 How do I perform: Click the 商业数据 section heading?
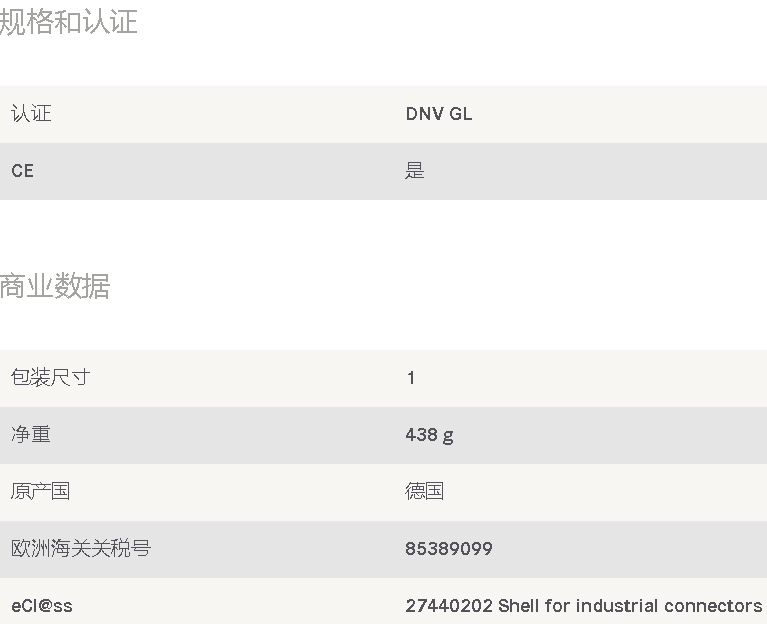pyautogui.click(x=55, y=286)
